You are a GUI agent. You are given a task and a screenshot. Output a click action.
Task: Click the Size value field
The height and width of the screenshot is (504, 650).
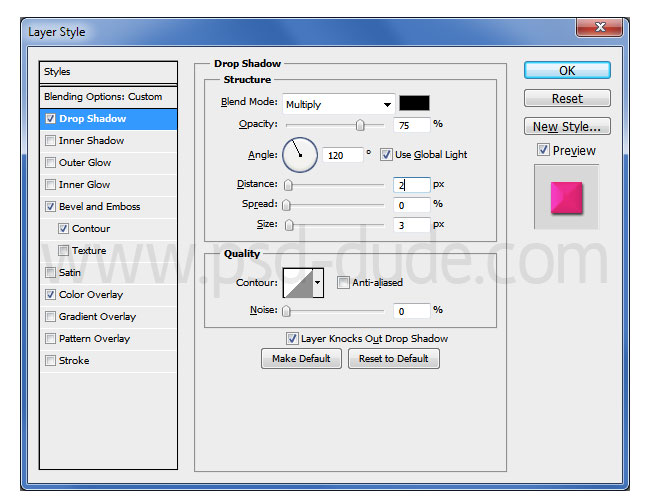click(x=411, y=225)
